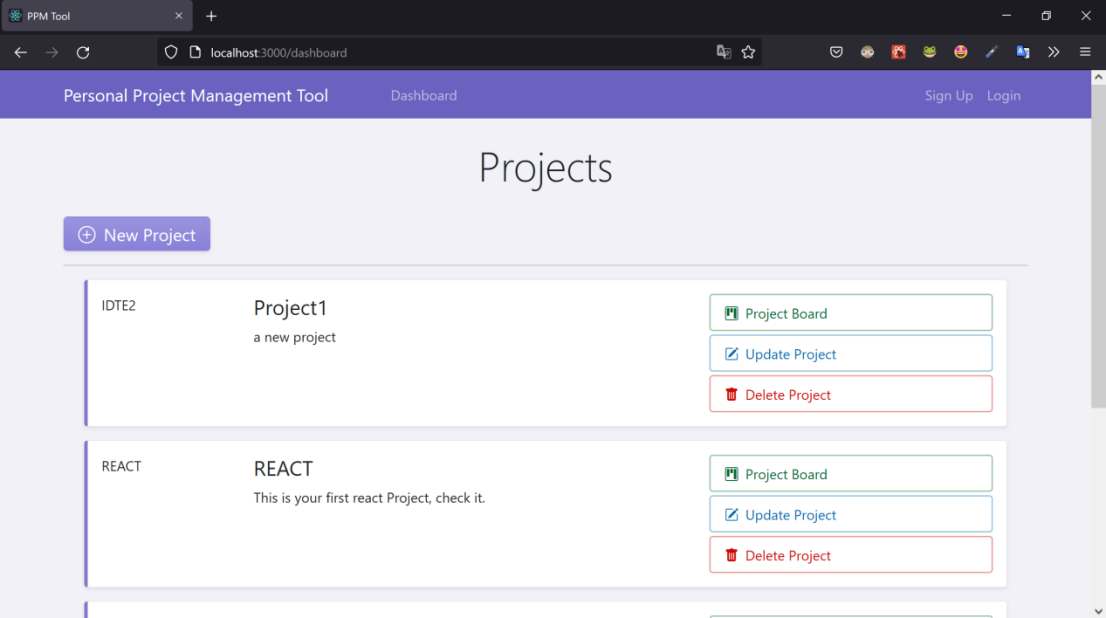Screen dimensions: 1106x618
Task: Click board icon in REACT's Project Board
Action: 731,474
